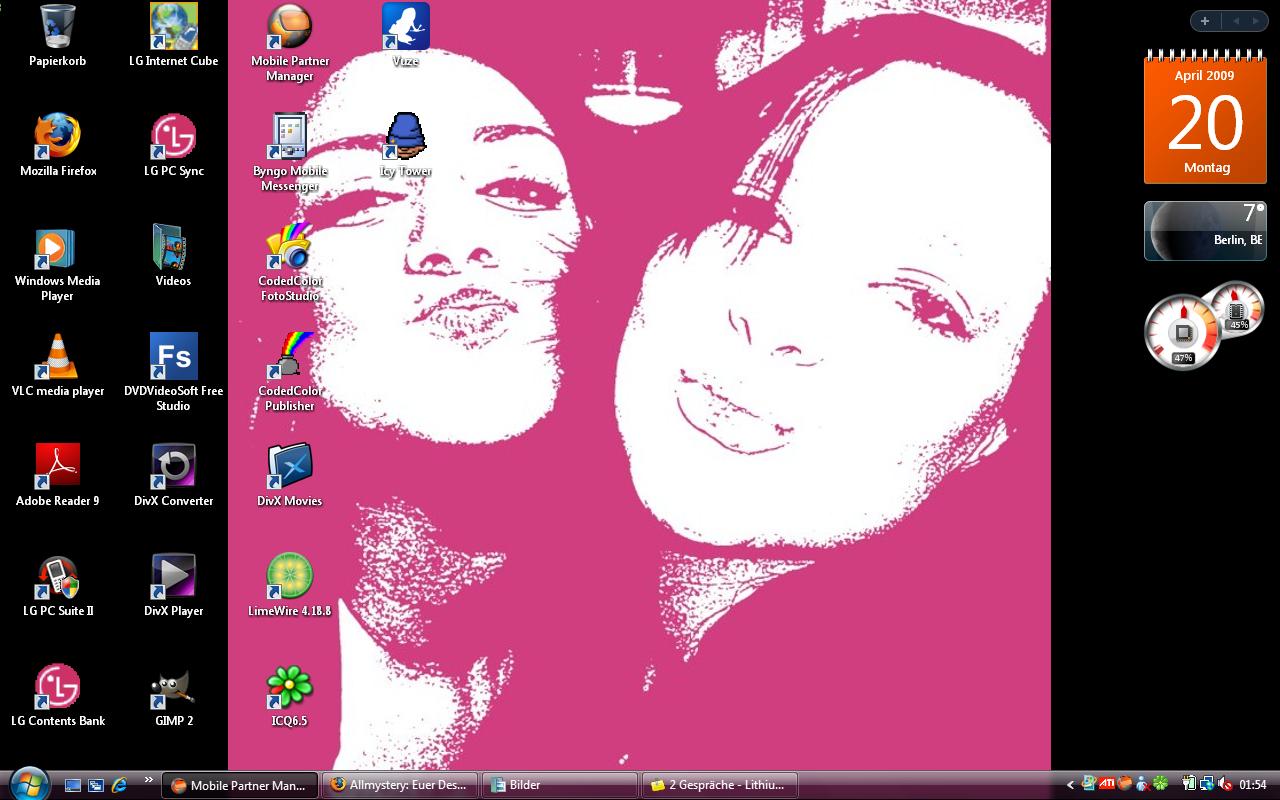Click the muted volume tray icon
This screenshot has width=1280, height=800.
click(1226, 785)
